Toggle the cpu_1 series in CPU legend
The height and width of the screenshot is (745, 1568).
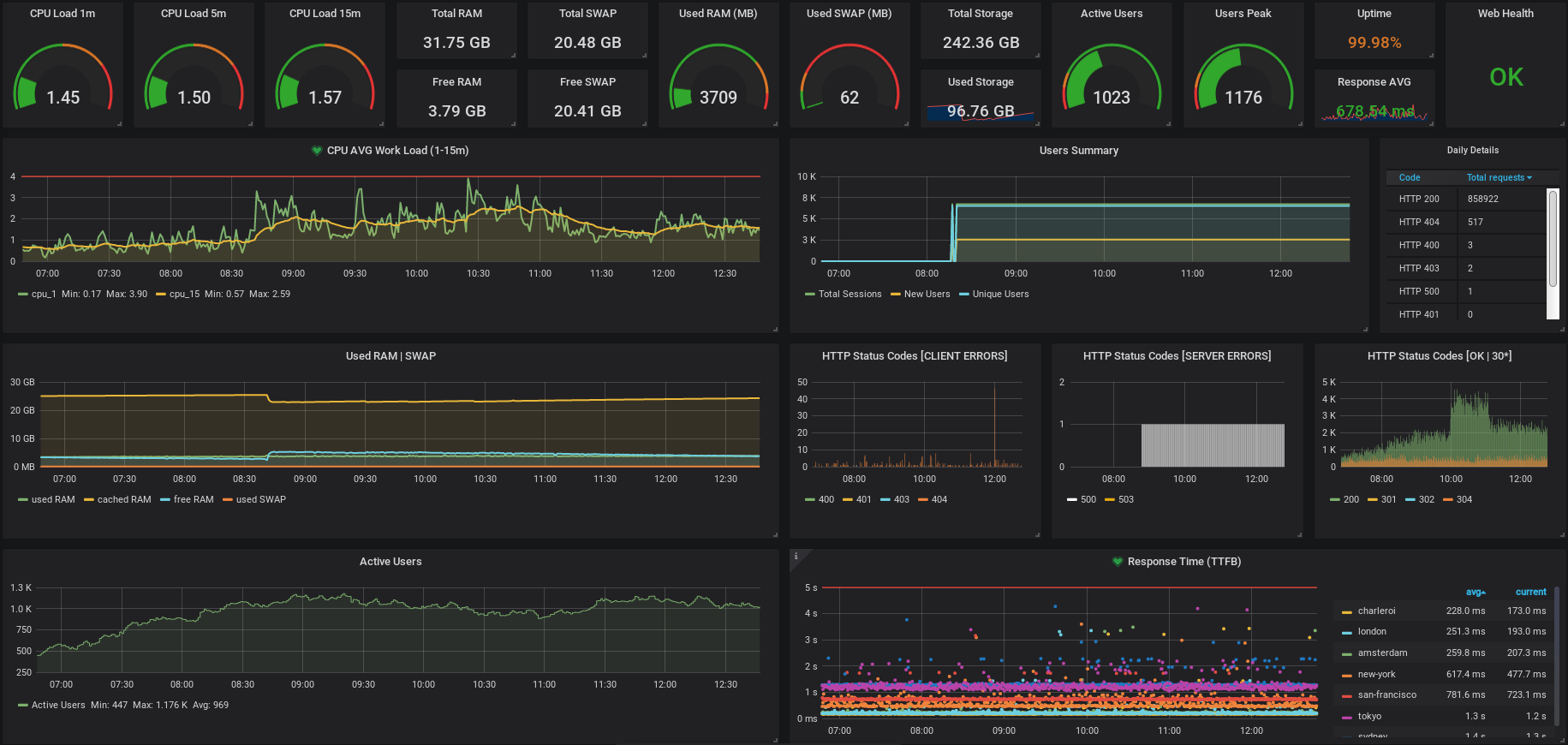(x=44, y=294)
